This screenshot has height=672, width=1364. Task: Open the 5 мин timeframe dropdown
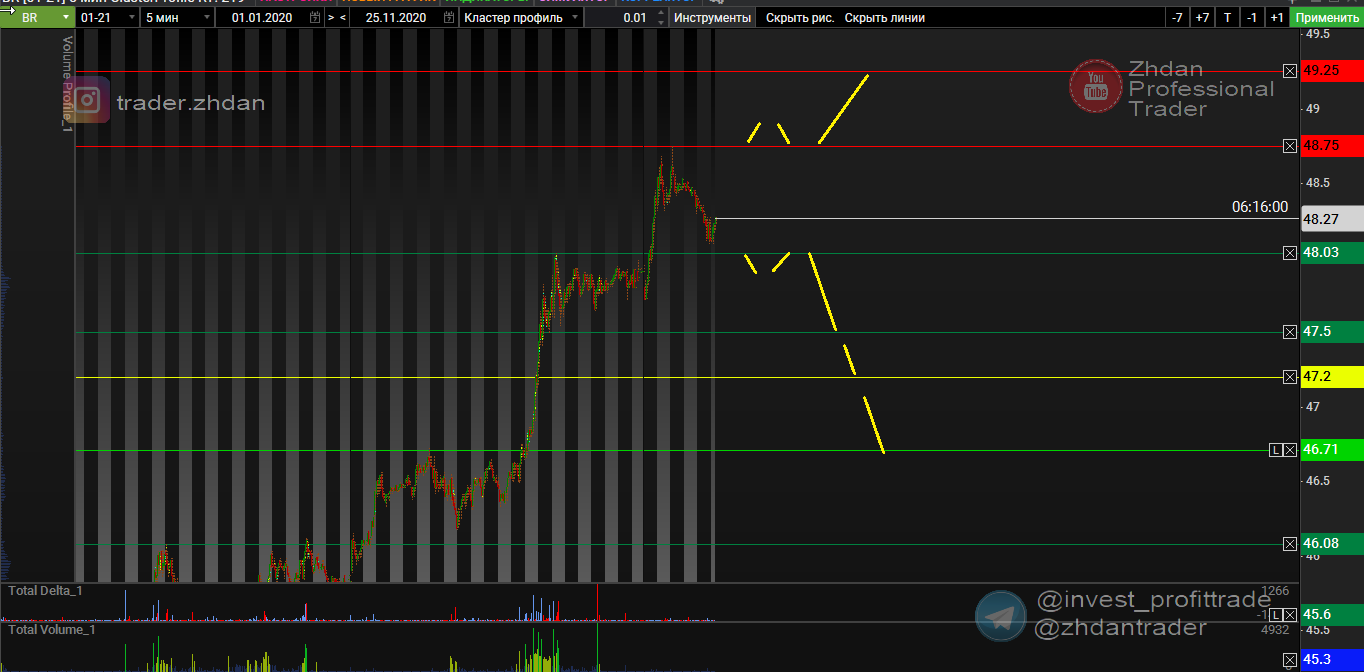[178, 18]
